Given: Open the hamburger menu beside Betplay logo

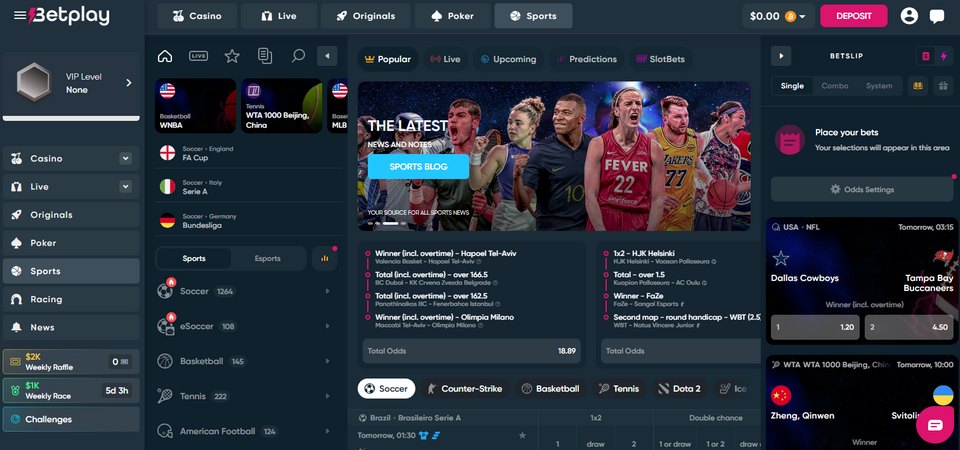Looking at the screenshot, I should pyautogui.click(x=20, y=16).
